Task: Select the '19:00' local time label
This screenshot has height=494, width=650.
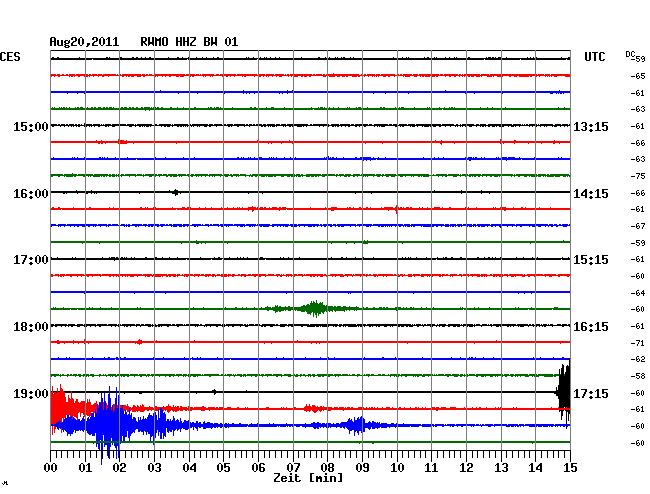Action: tap(31, 393)
